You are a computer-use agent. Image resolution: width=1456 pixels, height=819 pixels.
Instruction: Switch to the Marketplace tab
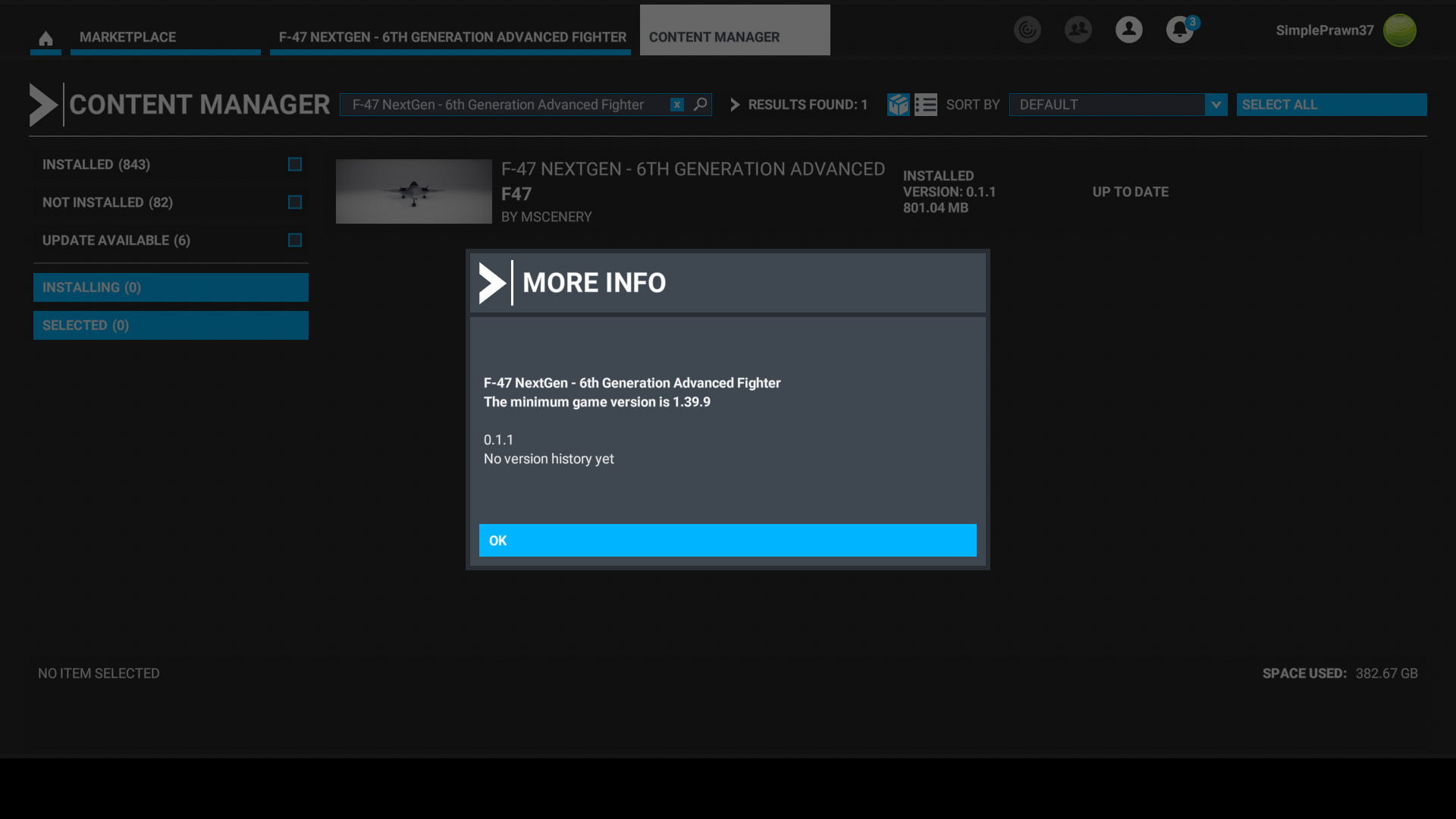[x=165, y=37]
